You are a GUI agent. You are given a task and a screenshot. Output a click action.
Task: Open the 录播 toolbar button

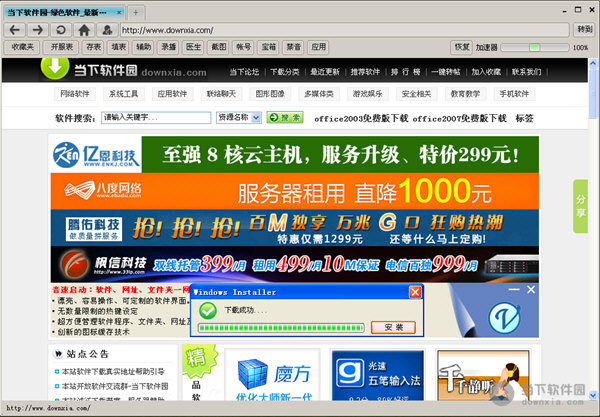coord(168,47)
